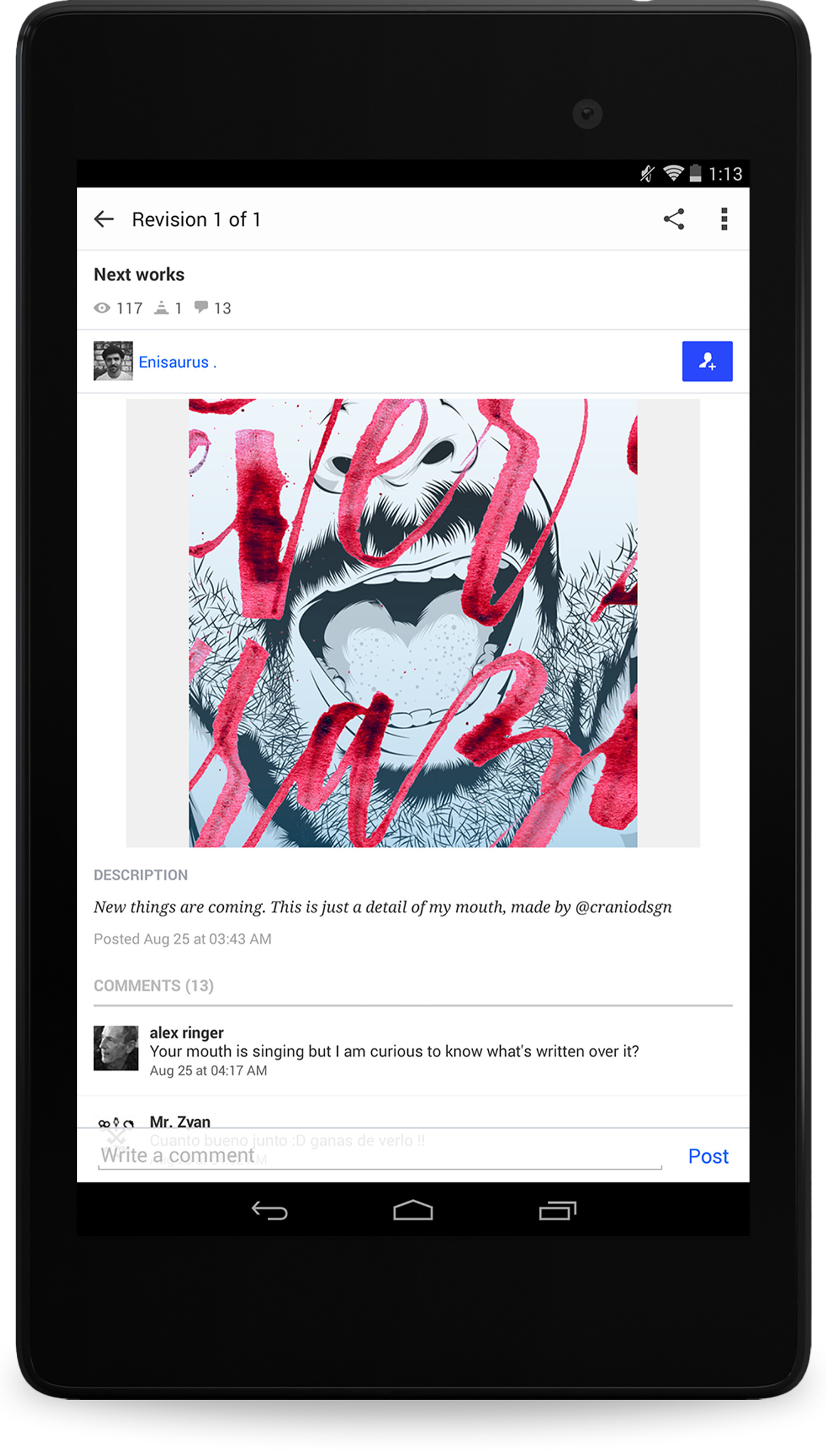Tap the Android back navigation button
Image resolution: width=826 pixels, height=1456 pixels.
[269, 1210]
